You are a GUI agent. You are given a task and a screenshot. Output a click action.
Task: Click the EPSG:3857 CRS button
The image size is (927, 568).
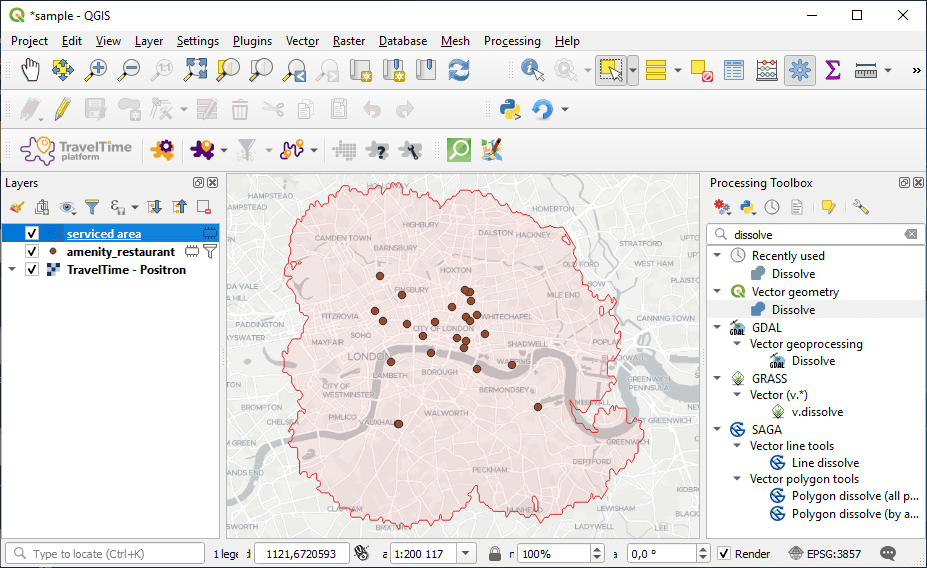coord(824,553)
